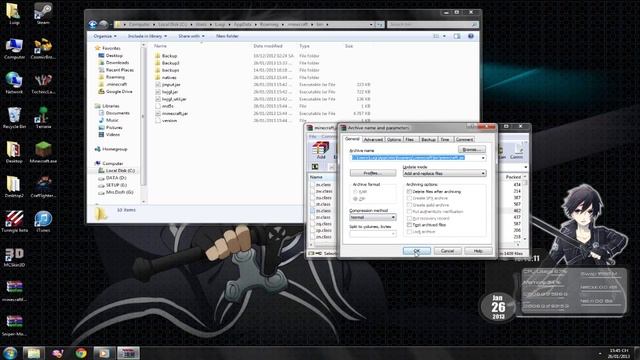The height and width of the screenshot is (360, 640).
Task: Toggle Put authenticity verification checkbox
Action: click(409, 211)
